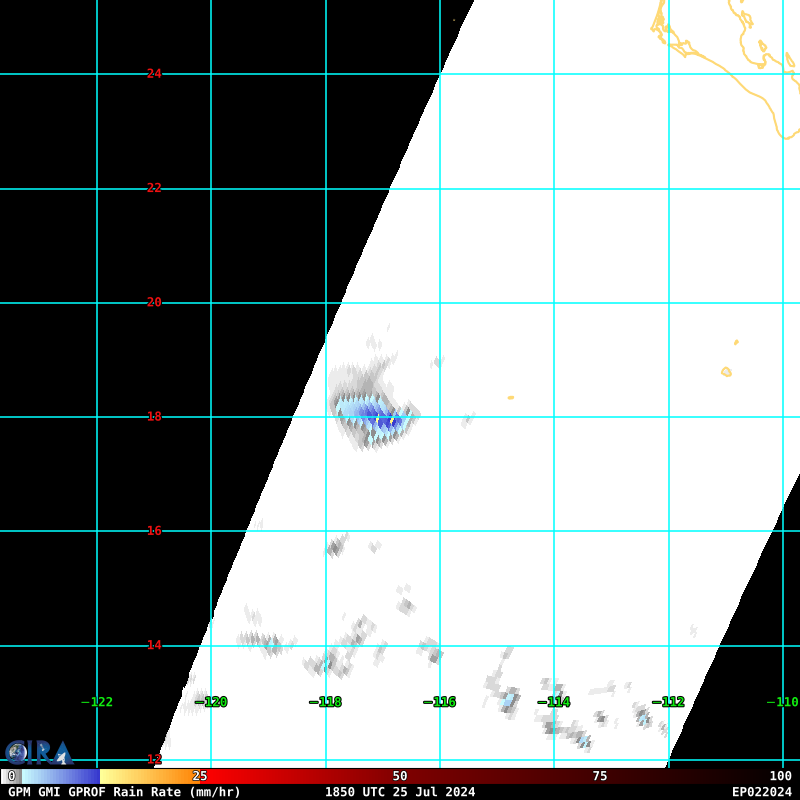Click longitude label -114
The width and height of the screenshot is (800, 800).
pyautogui.click(x=554, y=702)
